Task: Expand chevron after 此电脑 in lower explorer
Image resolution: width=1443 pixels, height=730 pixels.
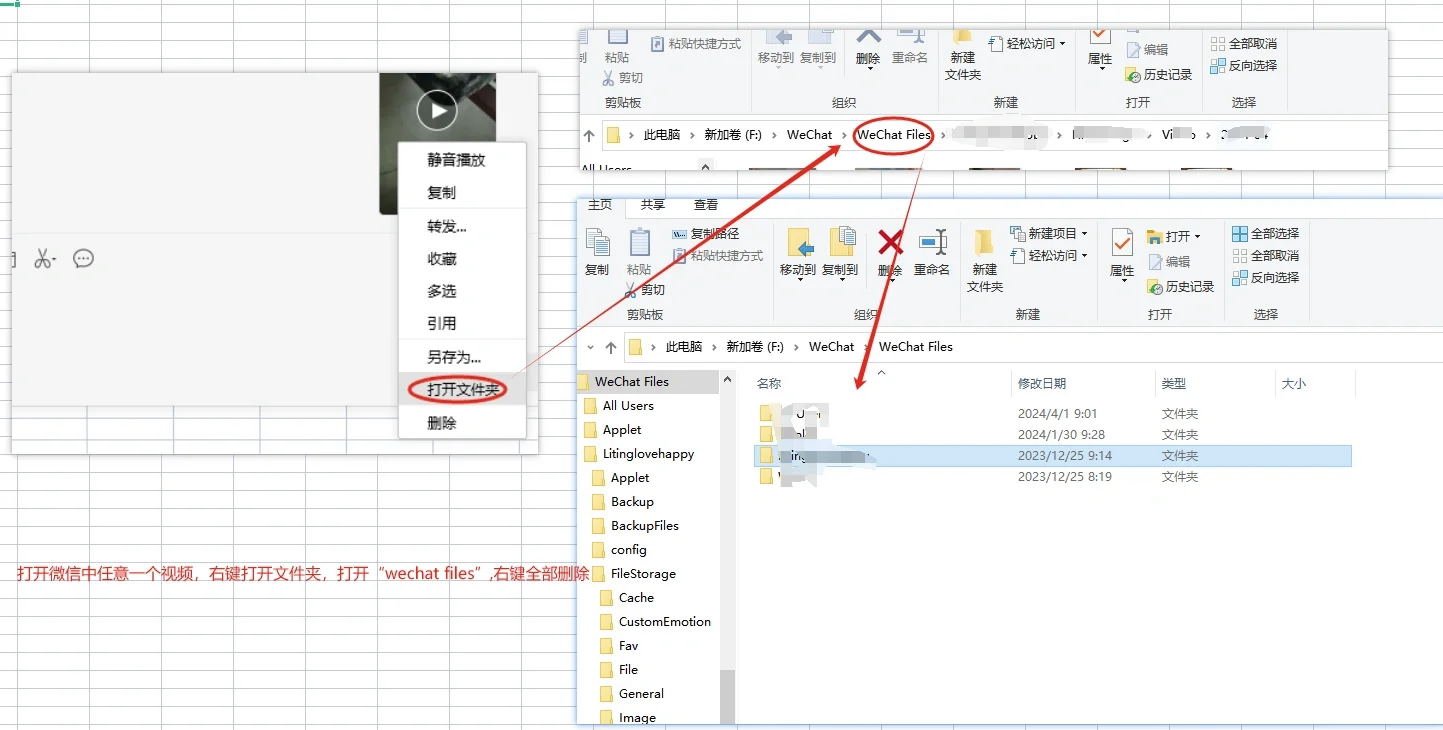Action: tap(715, 347)
